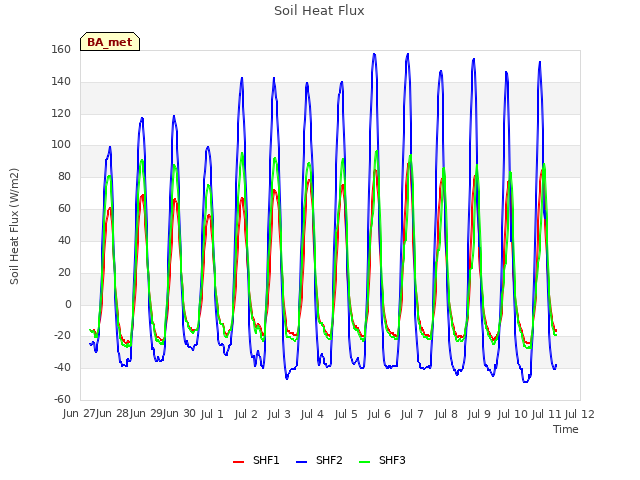Click the Jun 27 x-axis tick label

click(x=79, y=413)
